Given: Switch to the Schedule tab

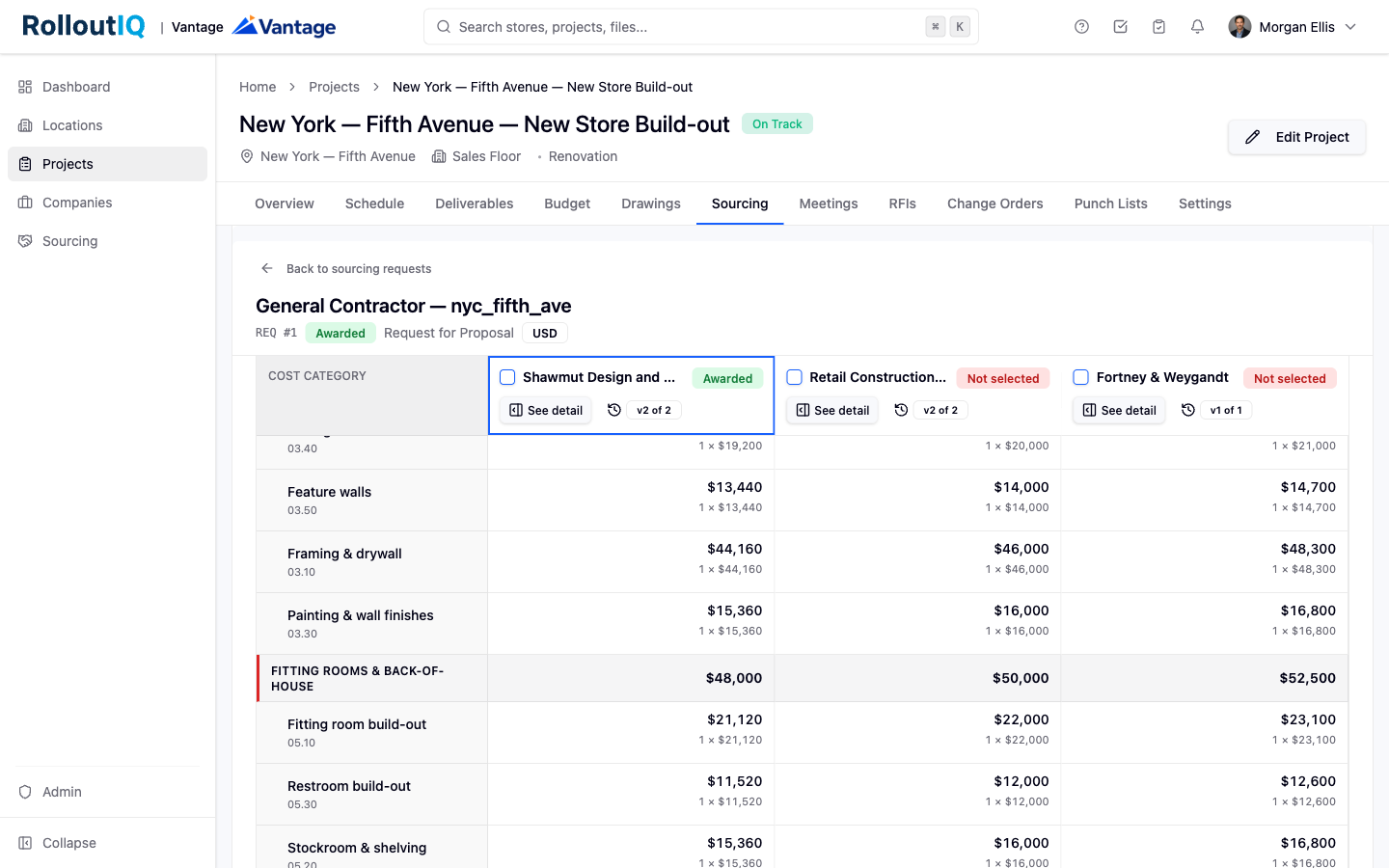Looking at the screenshot, I should [374, 203].
